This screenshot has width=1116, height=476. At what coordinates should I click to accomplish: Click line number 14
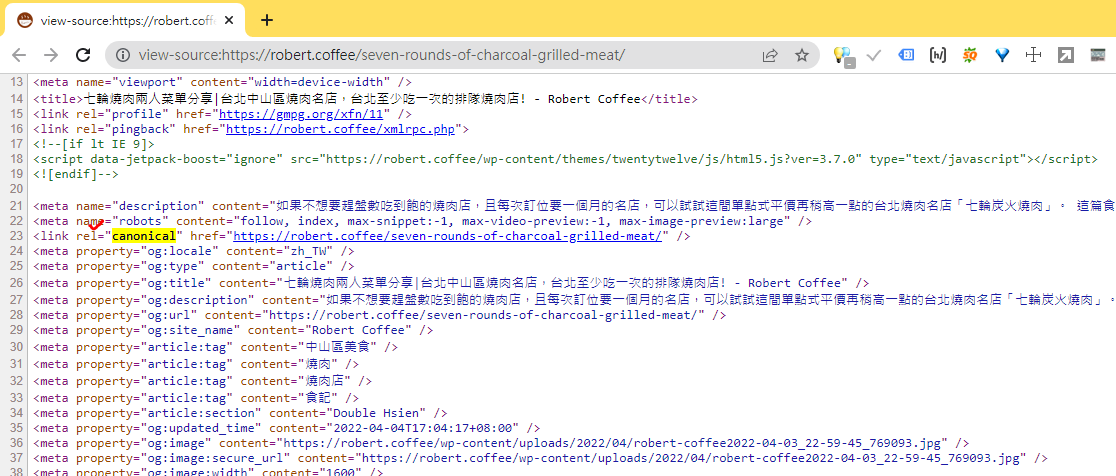[x=16, y=99]
